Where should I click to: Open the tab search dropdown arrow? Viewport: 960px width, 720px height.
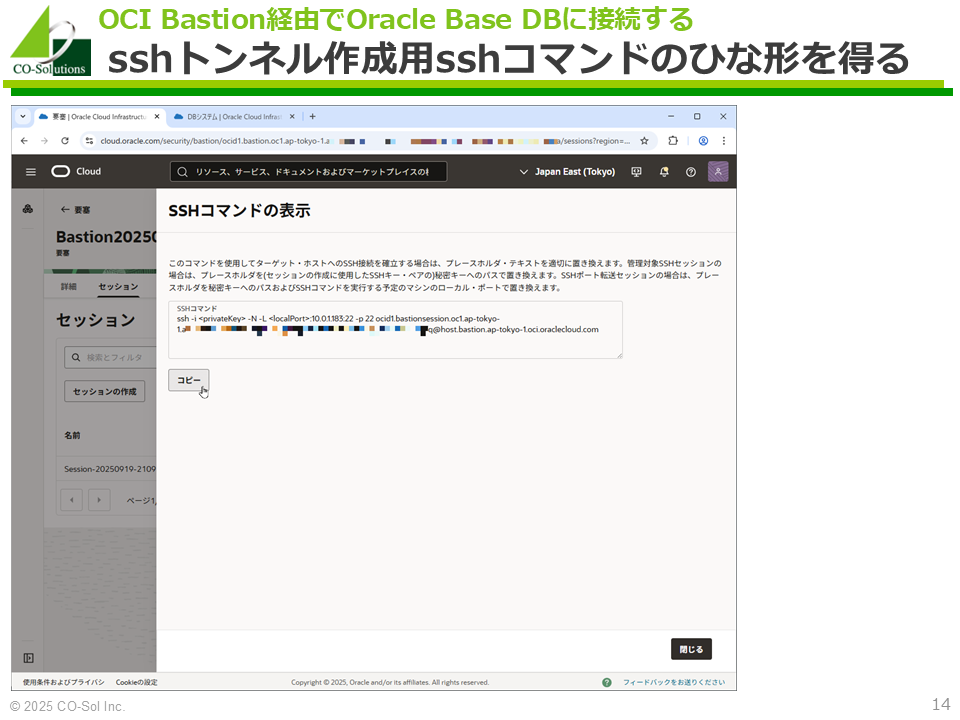(23, 116)
